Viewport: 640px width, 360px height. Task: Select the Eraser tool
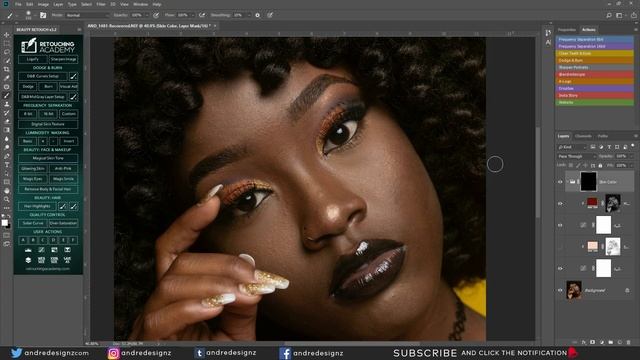pos(7,121)
